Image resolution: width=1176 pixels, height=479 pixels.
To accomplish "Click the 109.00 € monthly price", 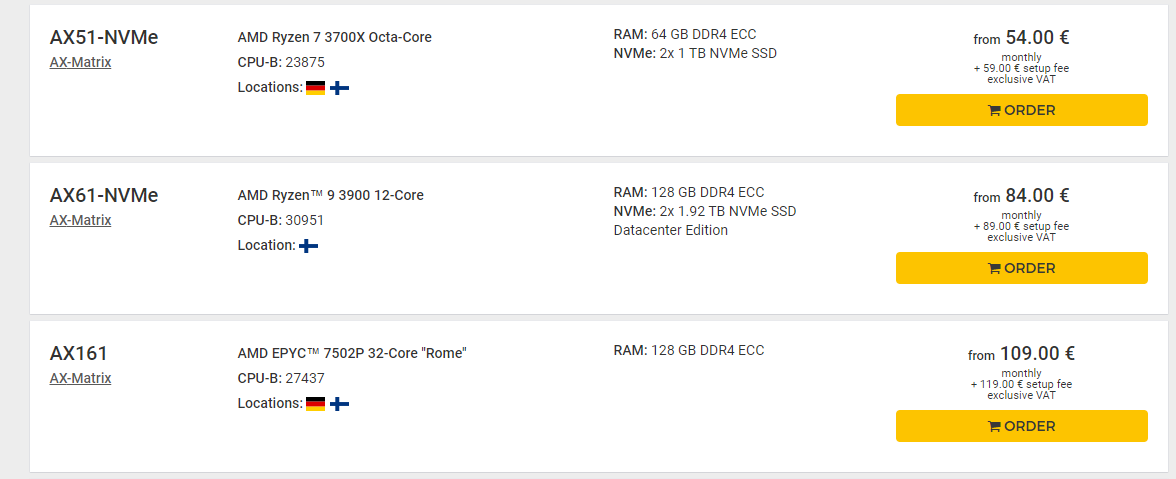I will pyautogui.click(x=1037, y=354).
